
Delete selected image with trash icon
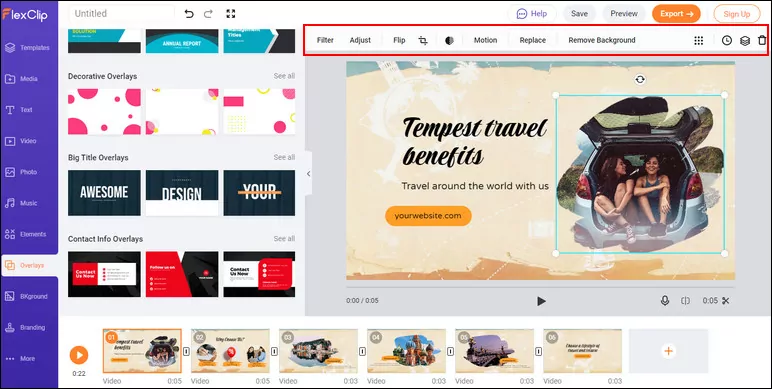coord(762,40)
